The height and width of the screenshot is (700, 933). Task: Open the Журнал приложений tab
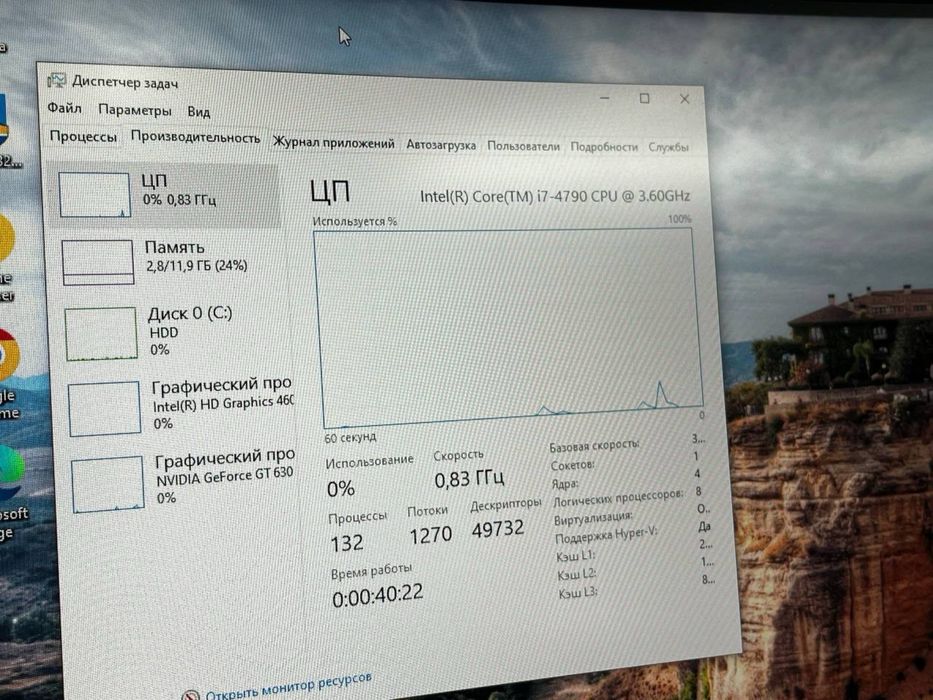[x=333, y=143]
